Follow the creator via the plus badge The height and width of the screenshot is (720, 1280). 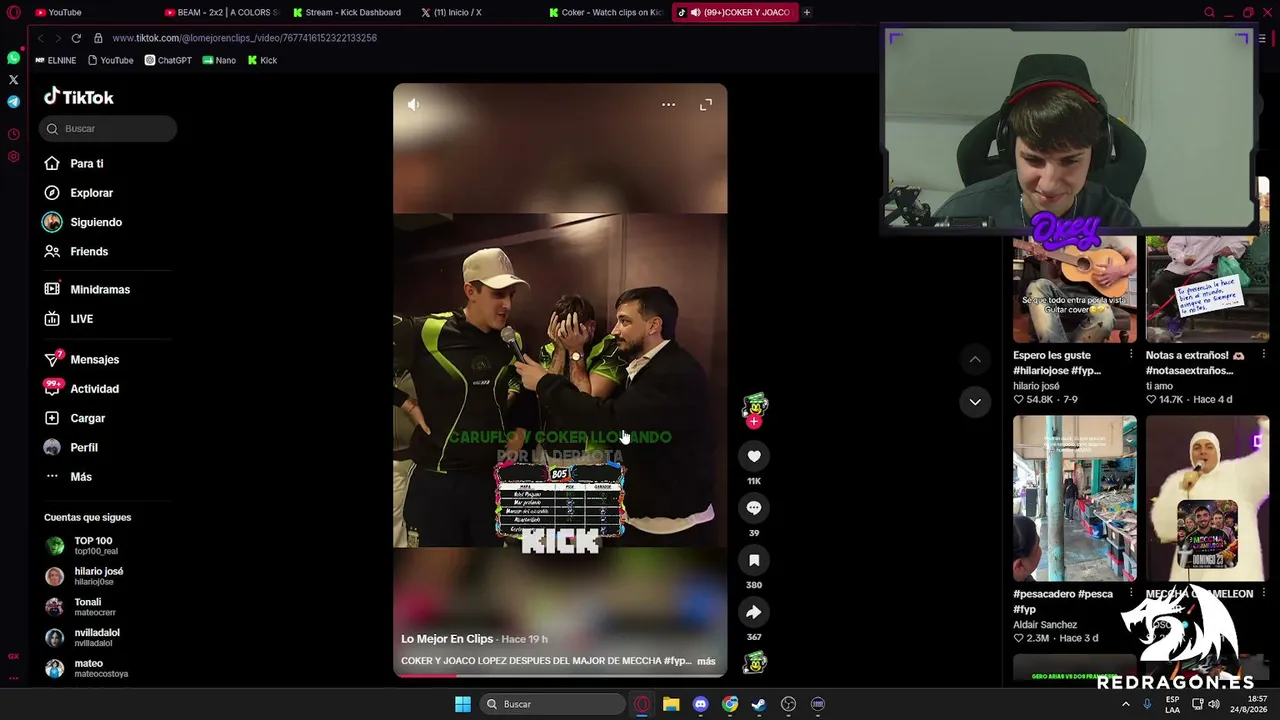[754, 421]
